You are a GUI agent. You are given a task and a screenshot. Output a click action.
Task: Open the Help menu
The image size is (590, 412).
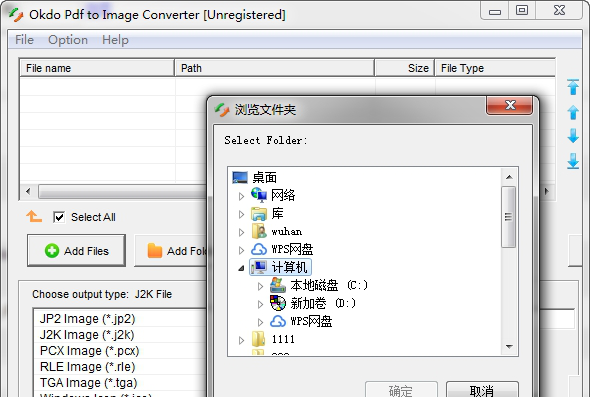click(x=115, y=40)
